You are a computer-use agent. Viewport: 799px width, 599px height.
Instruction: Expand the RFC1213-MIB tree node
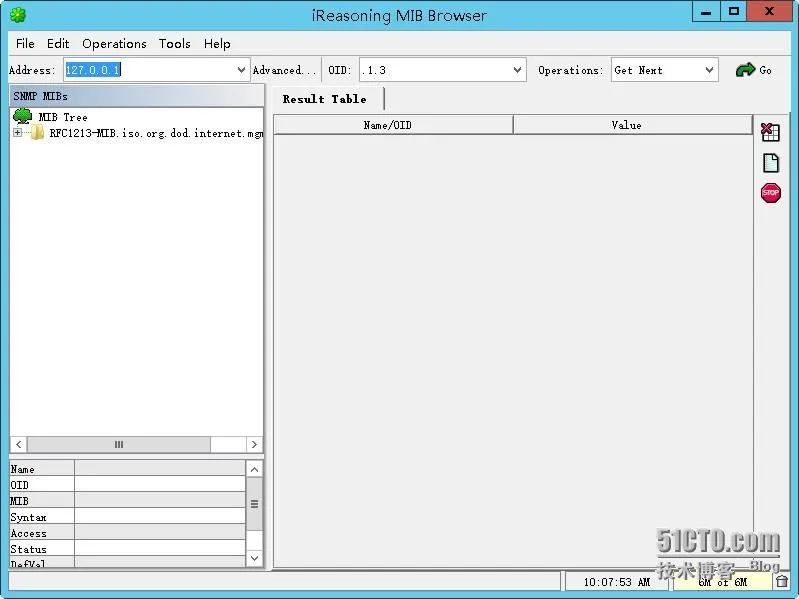coord(18,133)
